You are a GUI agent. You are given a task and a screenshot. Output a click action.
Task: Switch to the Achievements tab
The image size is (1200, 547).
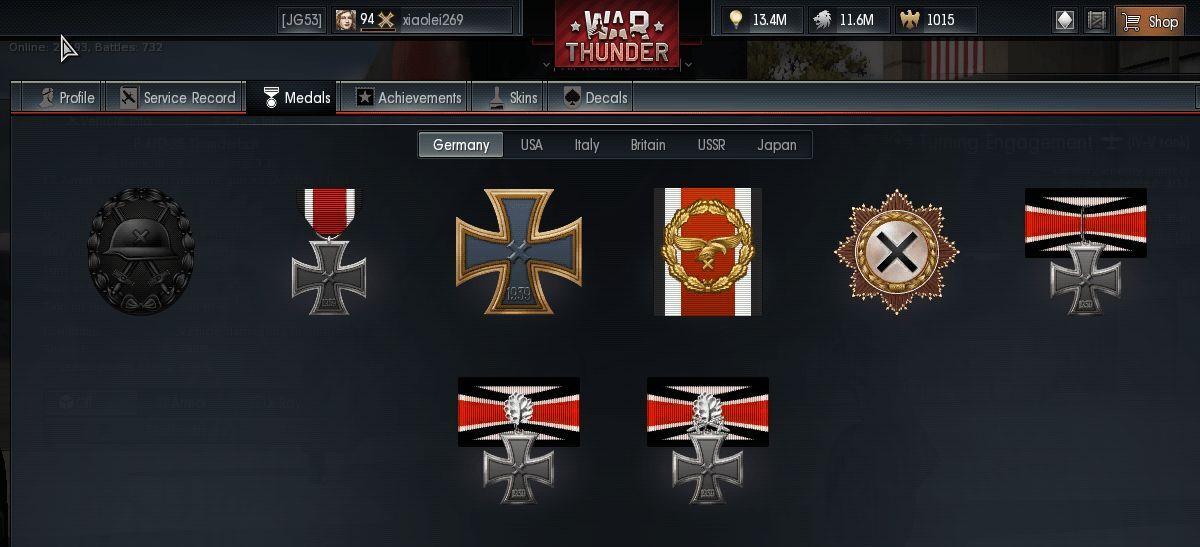pos(409,97)
